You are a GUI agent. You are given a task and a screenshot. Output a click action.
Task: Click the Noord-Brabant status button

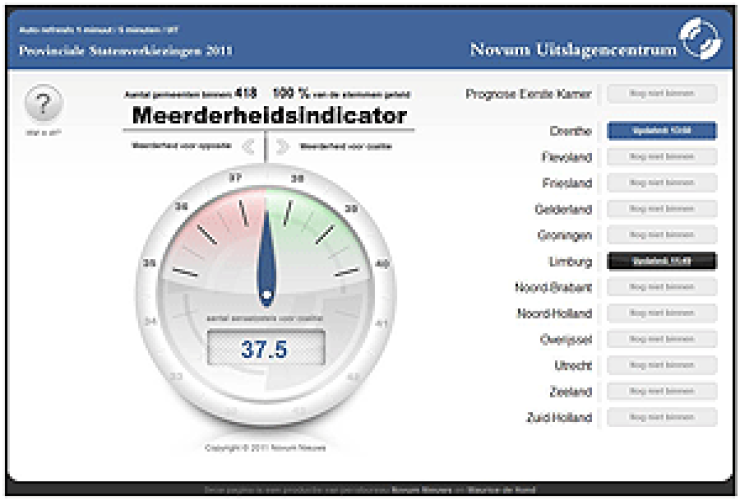pos(662,287)
